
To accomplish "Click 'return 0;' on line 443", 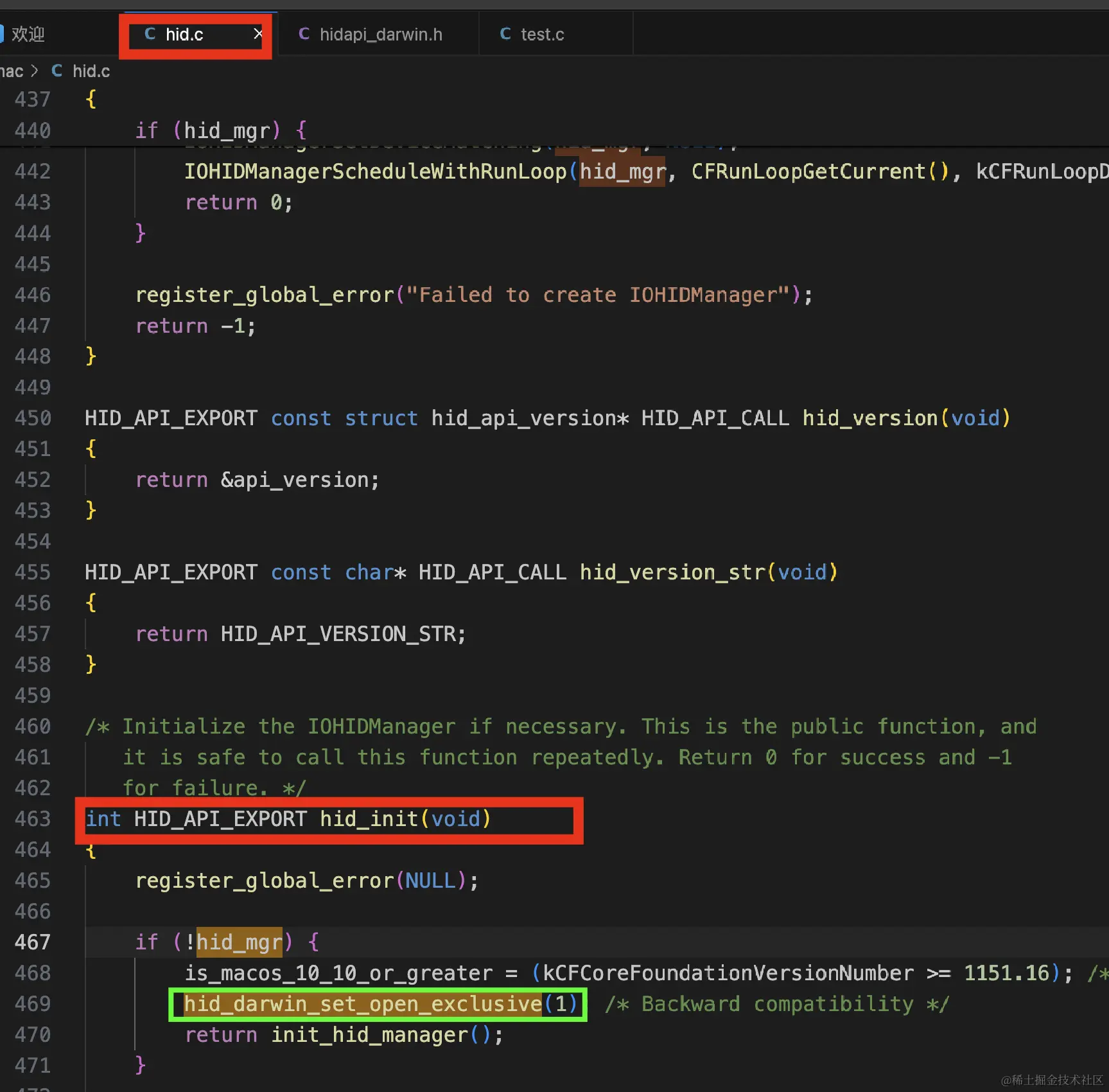I will (x=239, y=202).
